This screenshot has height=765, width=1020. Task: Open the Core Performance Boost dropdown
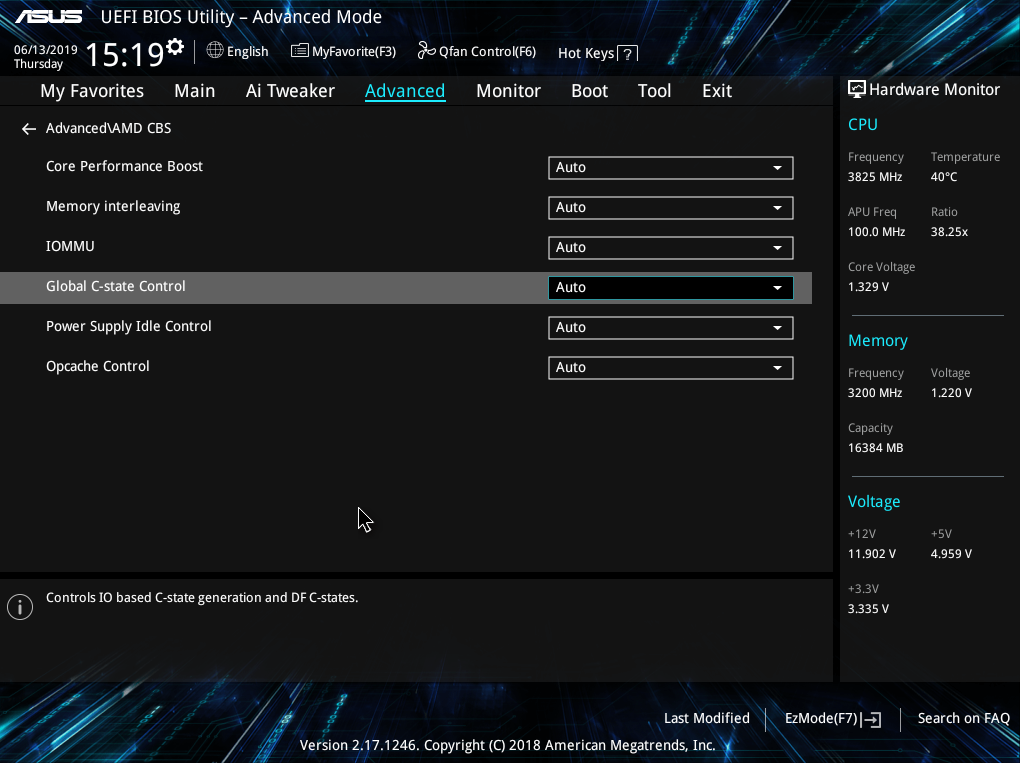click(x=671, y=168)
